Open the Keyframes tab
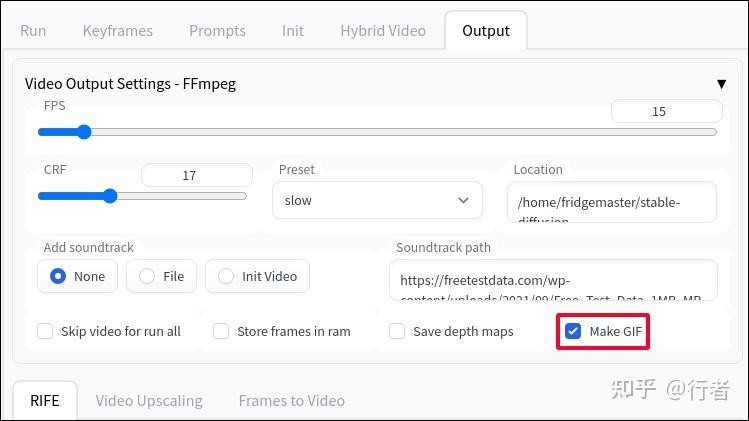Viewport: 749px width, 421px height. pos(117,31)
